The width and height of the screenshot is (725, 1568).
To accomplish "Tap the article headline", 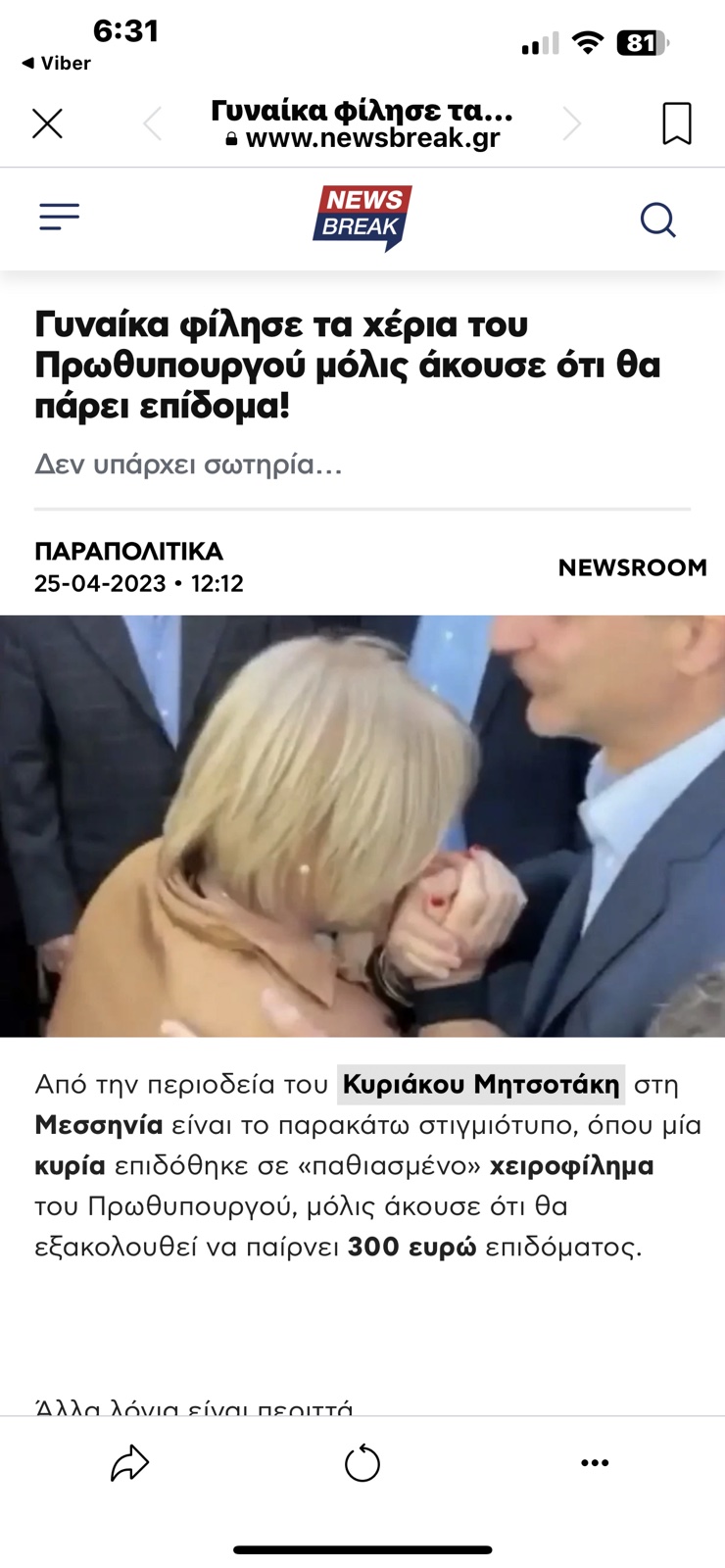I will [x=348, y=365].
